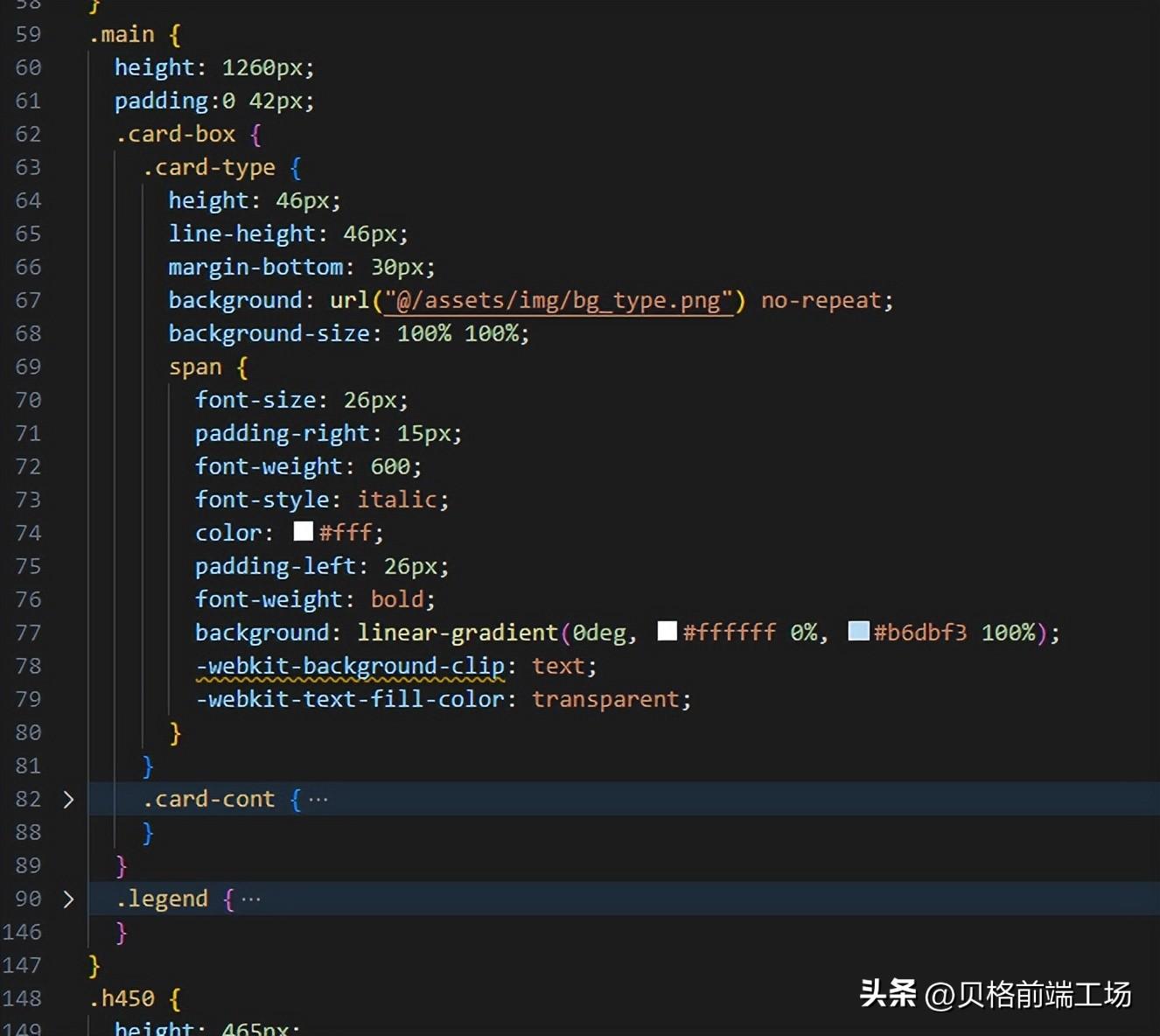Screen dimensions: 1160x1036
Task: Click the 'italic' value
Action: (397, 500)
